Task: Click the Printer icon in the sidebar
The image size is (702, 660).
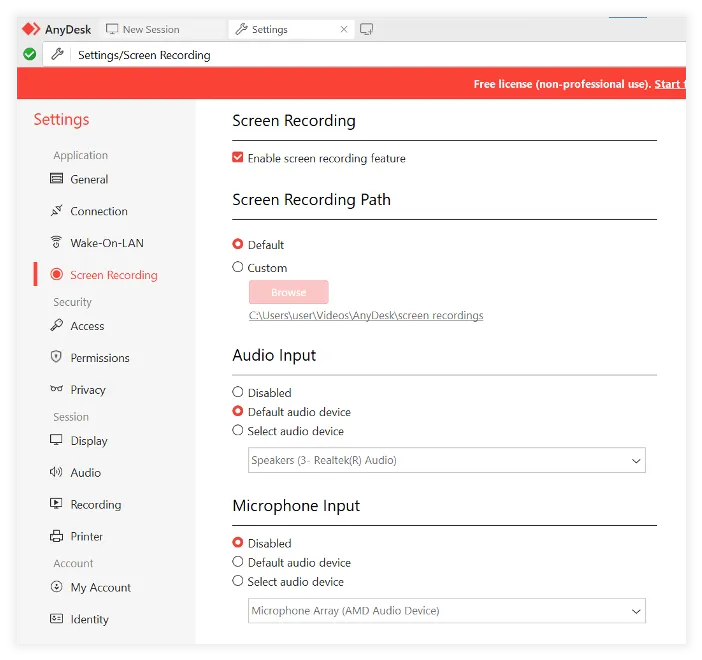Action: click(x=57, y=537)
